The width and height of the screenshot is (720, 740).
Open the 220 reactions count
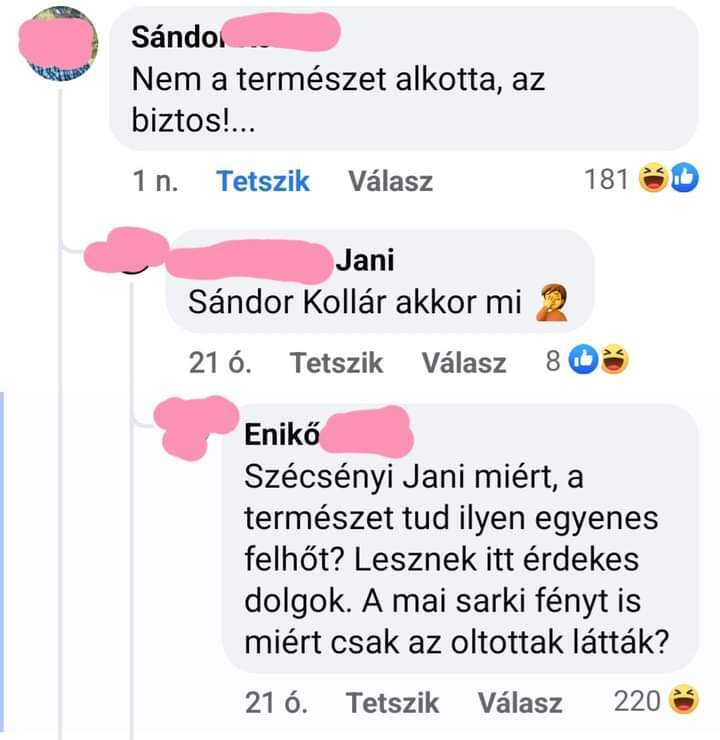[637, 701]
